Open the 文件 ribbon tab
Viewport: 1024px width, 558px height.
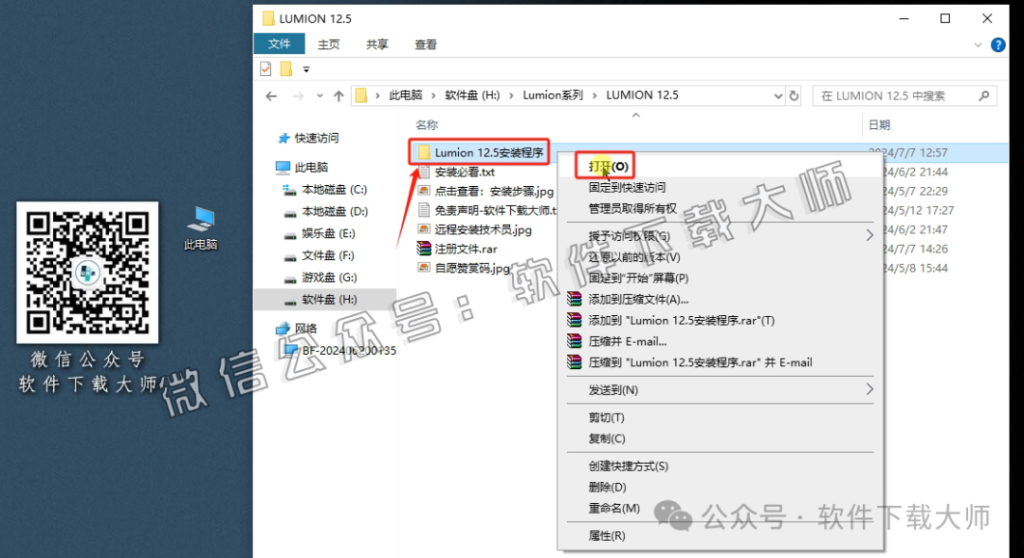(x=279, y=44)
